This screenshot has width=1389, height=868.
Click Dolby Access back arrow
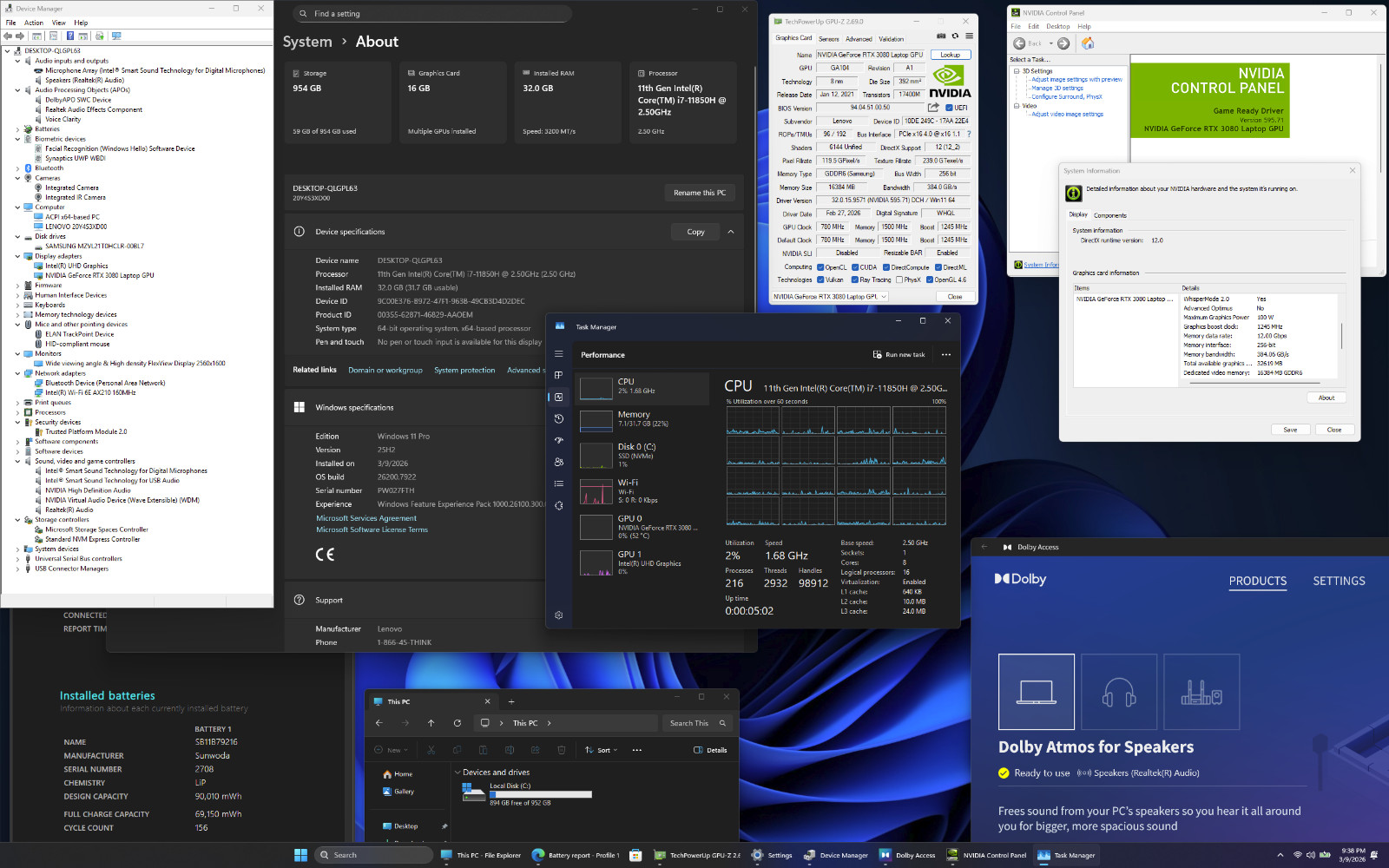coord(984,547)
